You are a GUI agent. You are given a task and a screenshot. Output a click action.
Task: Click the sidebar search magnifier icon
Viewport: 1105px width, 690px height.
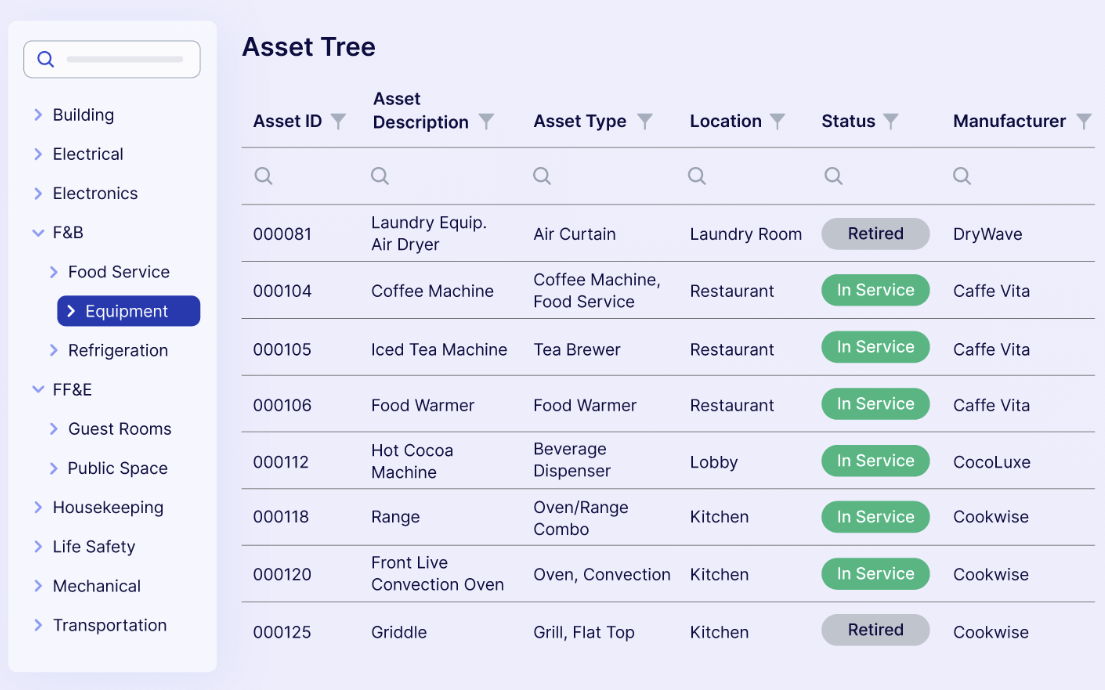(46, 59)
